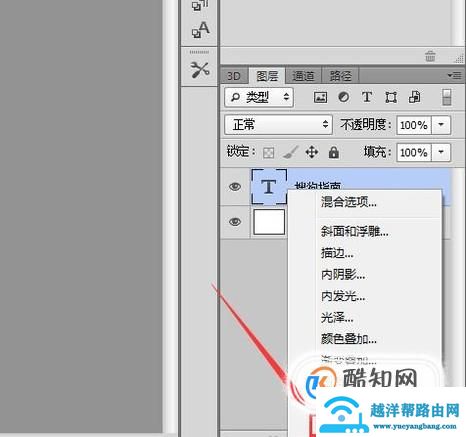Filter for shape layers icon

click(x=391, y=97)
